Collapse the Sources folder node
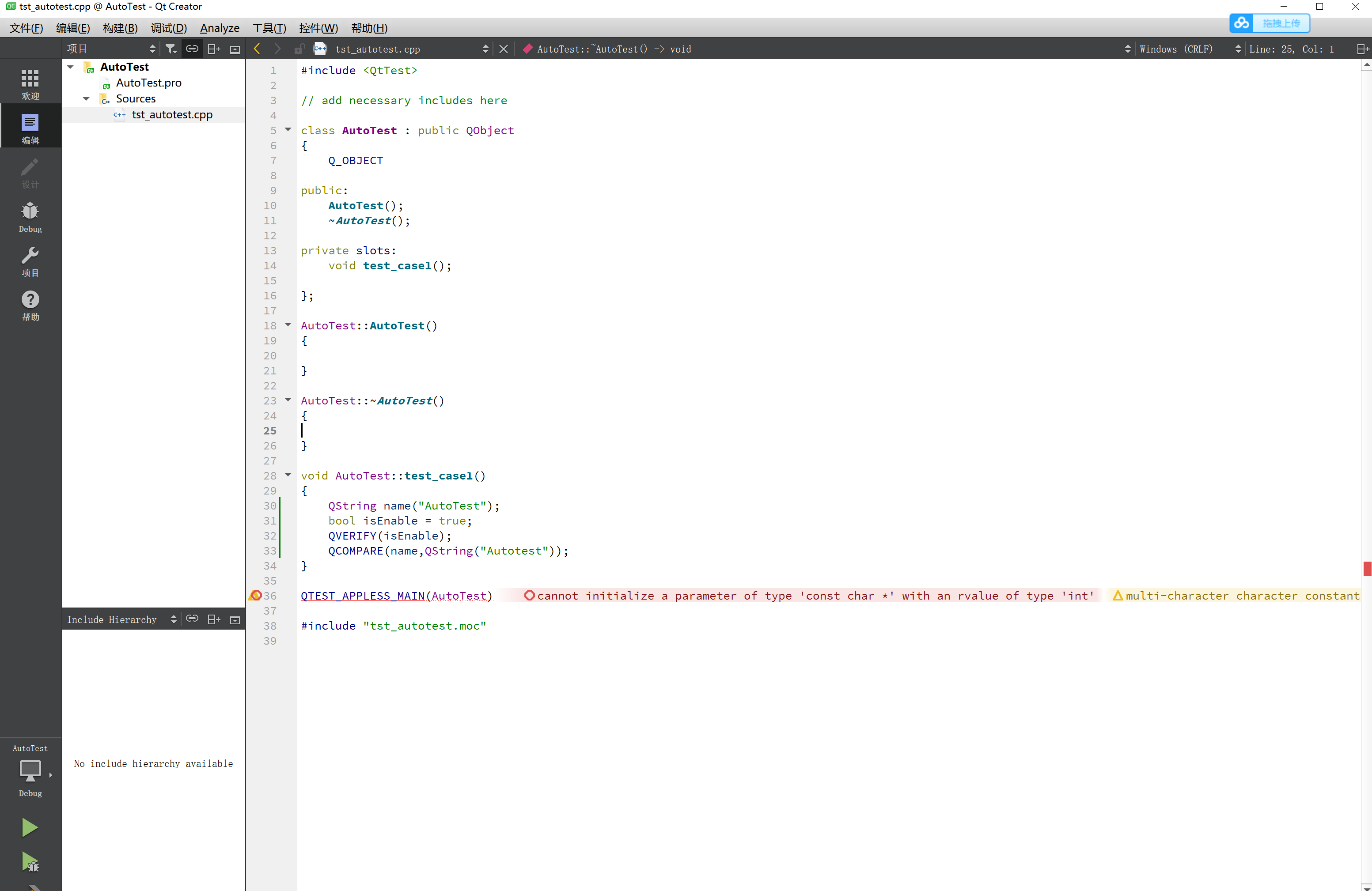The width and height of the screenshot is (1372, 891). pyautogui.click(x=86, y=98)
